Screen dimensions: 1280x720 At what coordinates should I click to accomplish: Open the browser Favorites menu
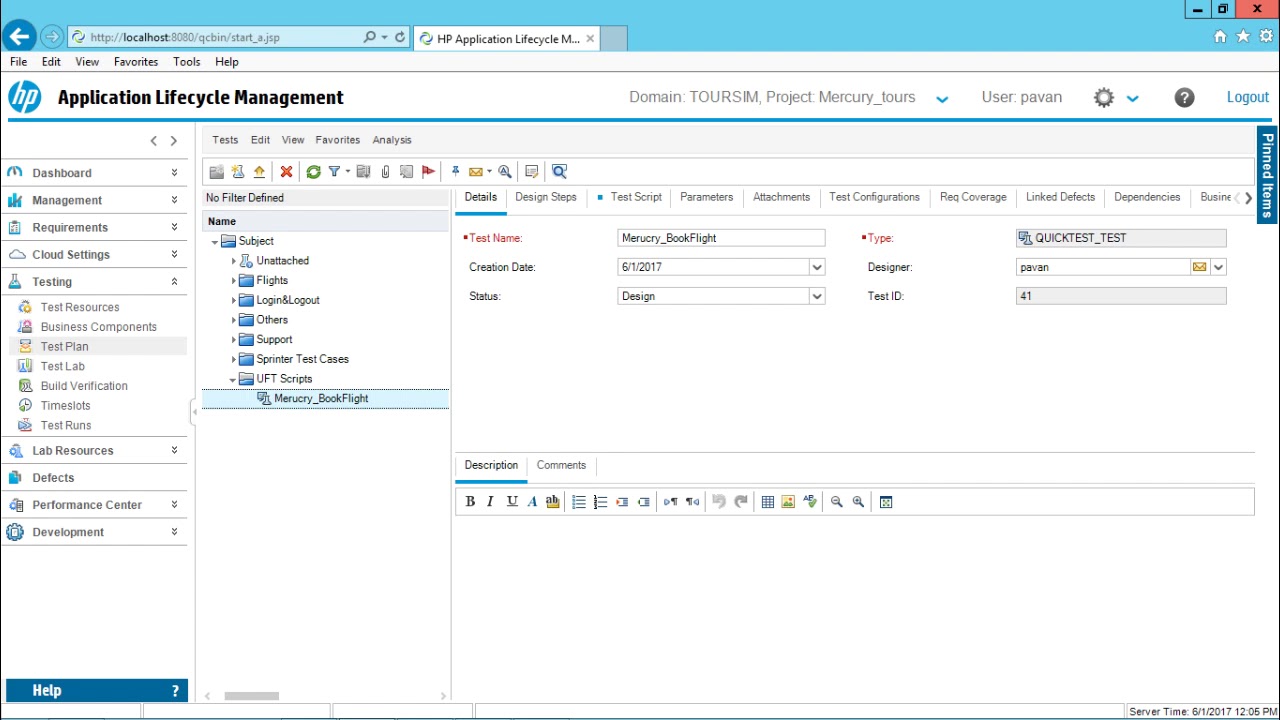(x=136, y=62)
